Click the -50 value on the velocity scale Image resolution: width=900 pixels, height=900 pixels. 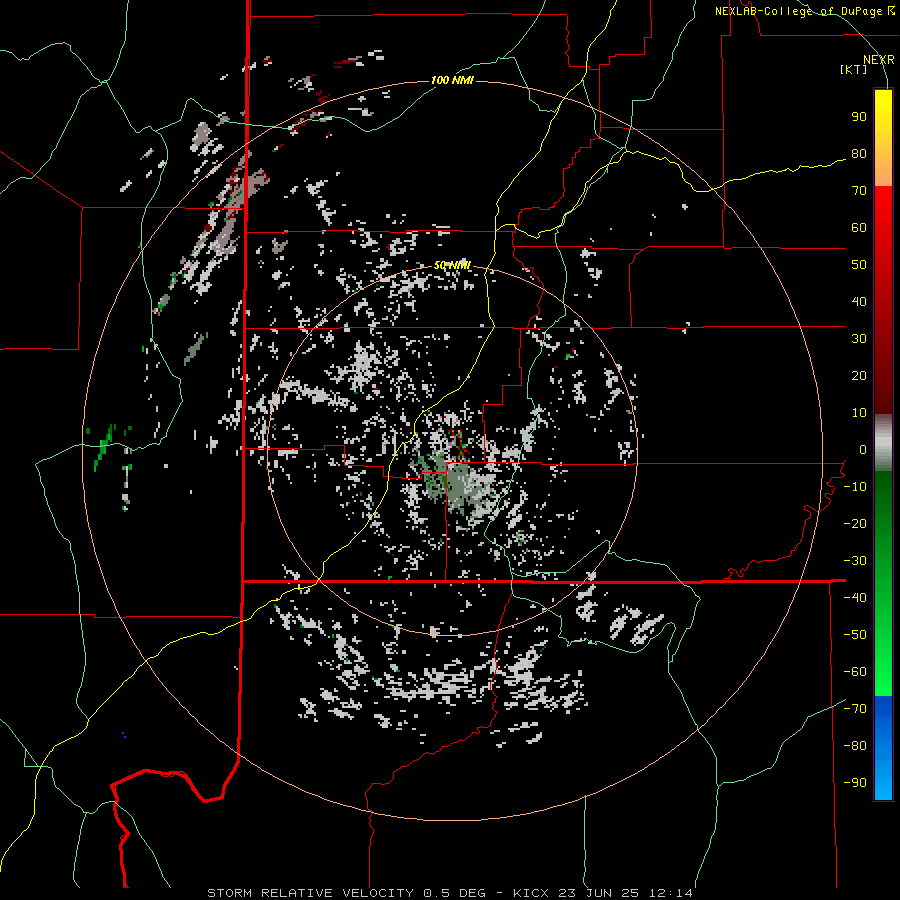[855, 635]
